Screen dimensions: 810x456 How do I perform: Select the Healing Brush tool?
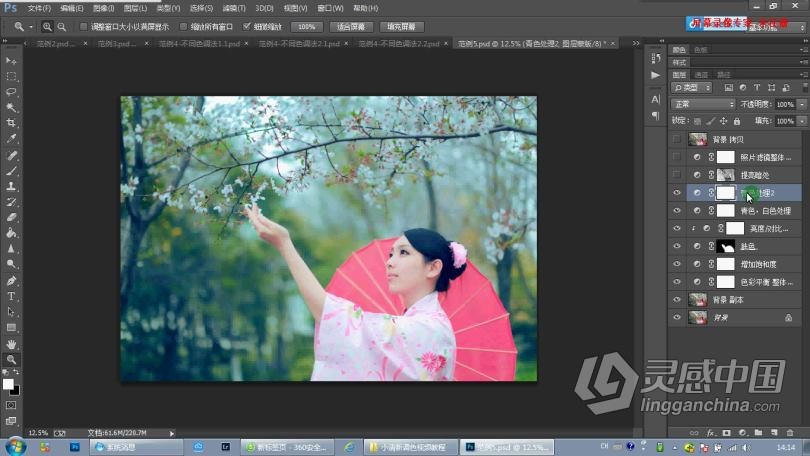click(x=11, y=155)
